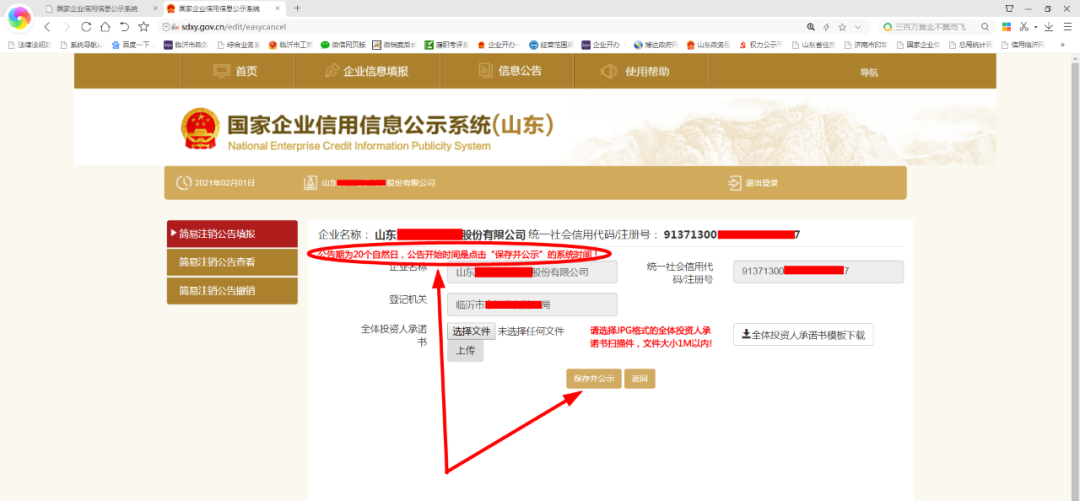This screenshot has width=1080, height=501.
Task: Click the 导航 item in the nav bar
Action: click(x=869, y=72)
